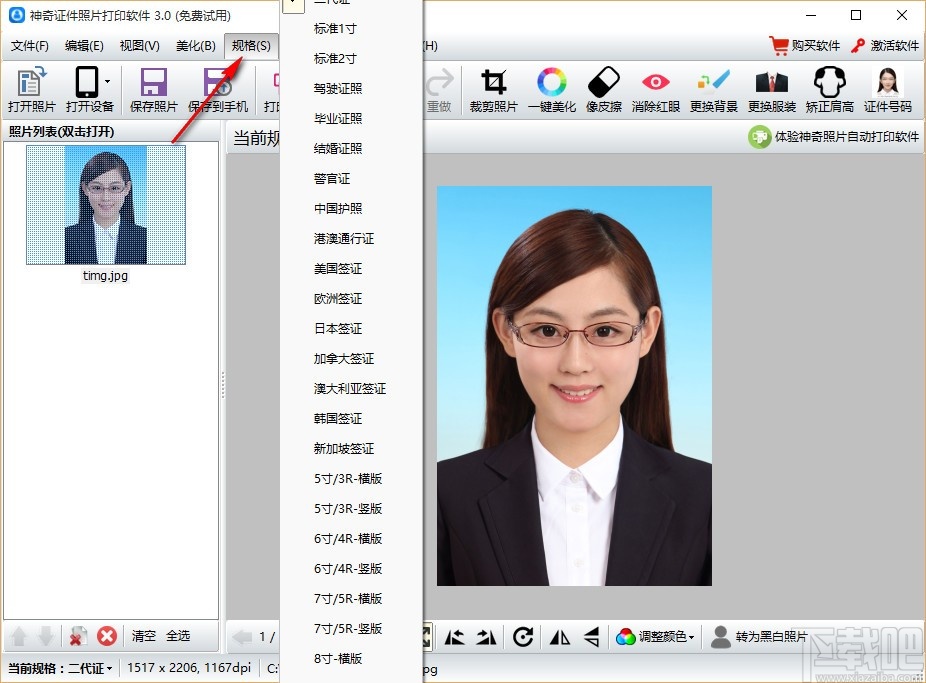Select 中国护照 menu entry
The height and width of the screenshot is (683, 926).
(351, 209)
